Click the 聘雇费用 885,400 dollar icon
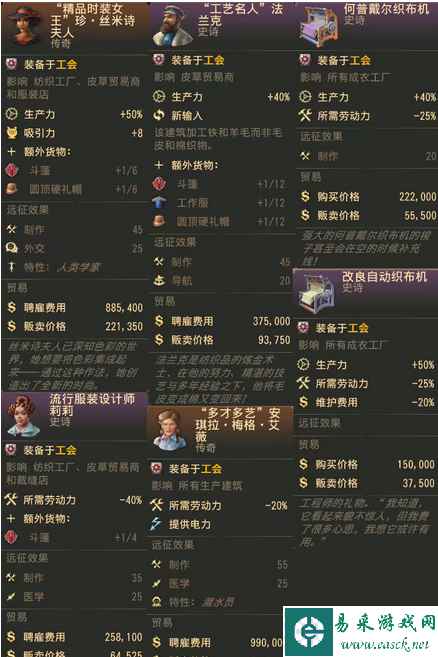 [11, 307]
